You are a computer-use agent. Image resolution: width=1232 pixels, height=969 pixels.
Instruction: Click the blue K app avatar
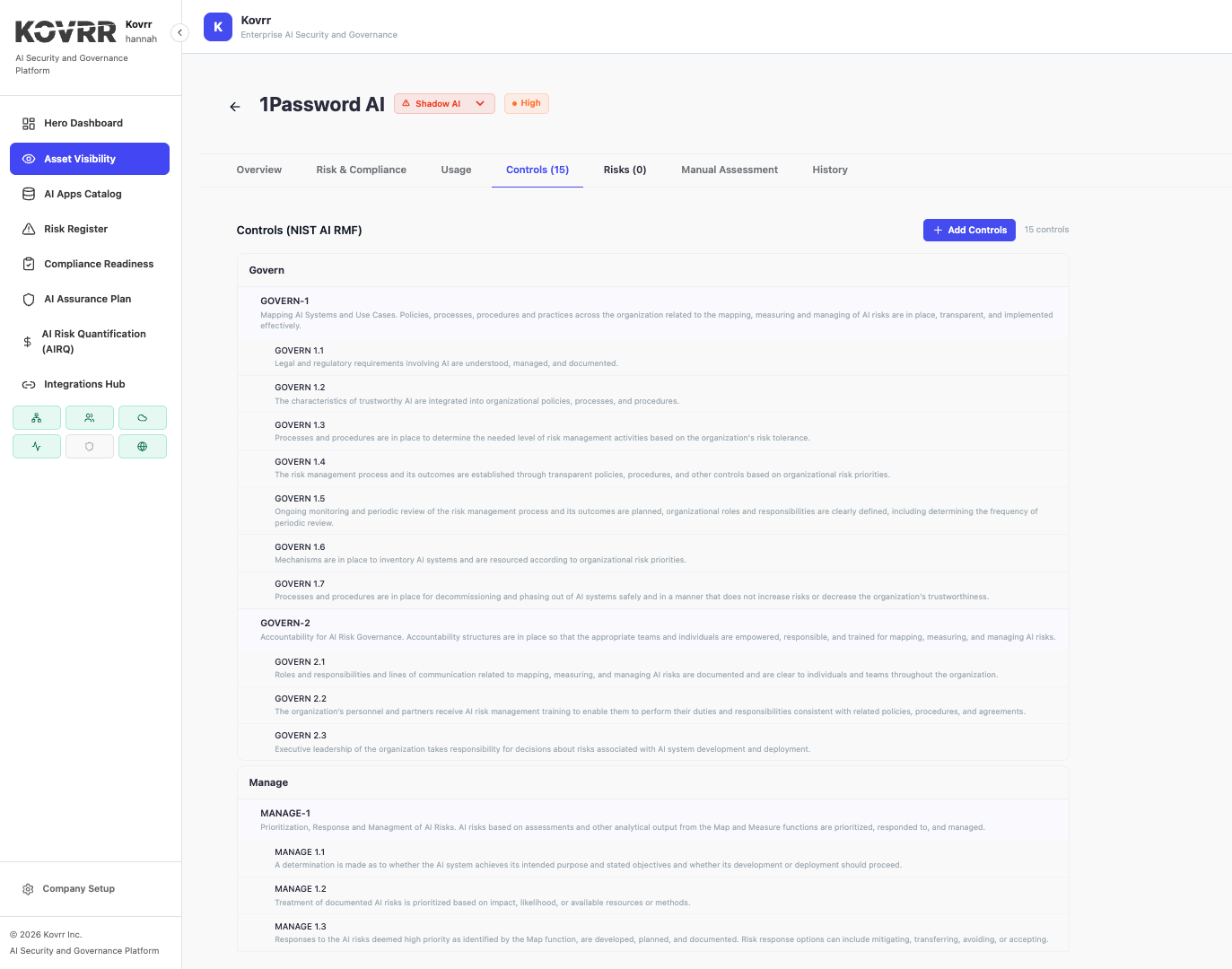[218, 27]
